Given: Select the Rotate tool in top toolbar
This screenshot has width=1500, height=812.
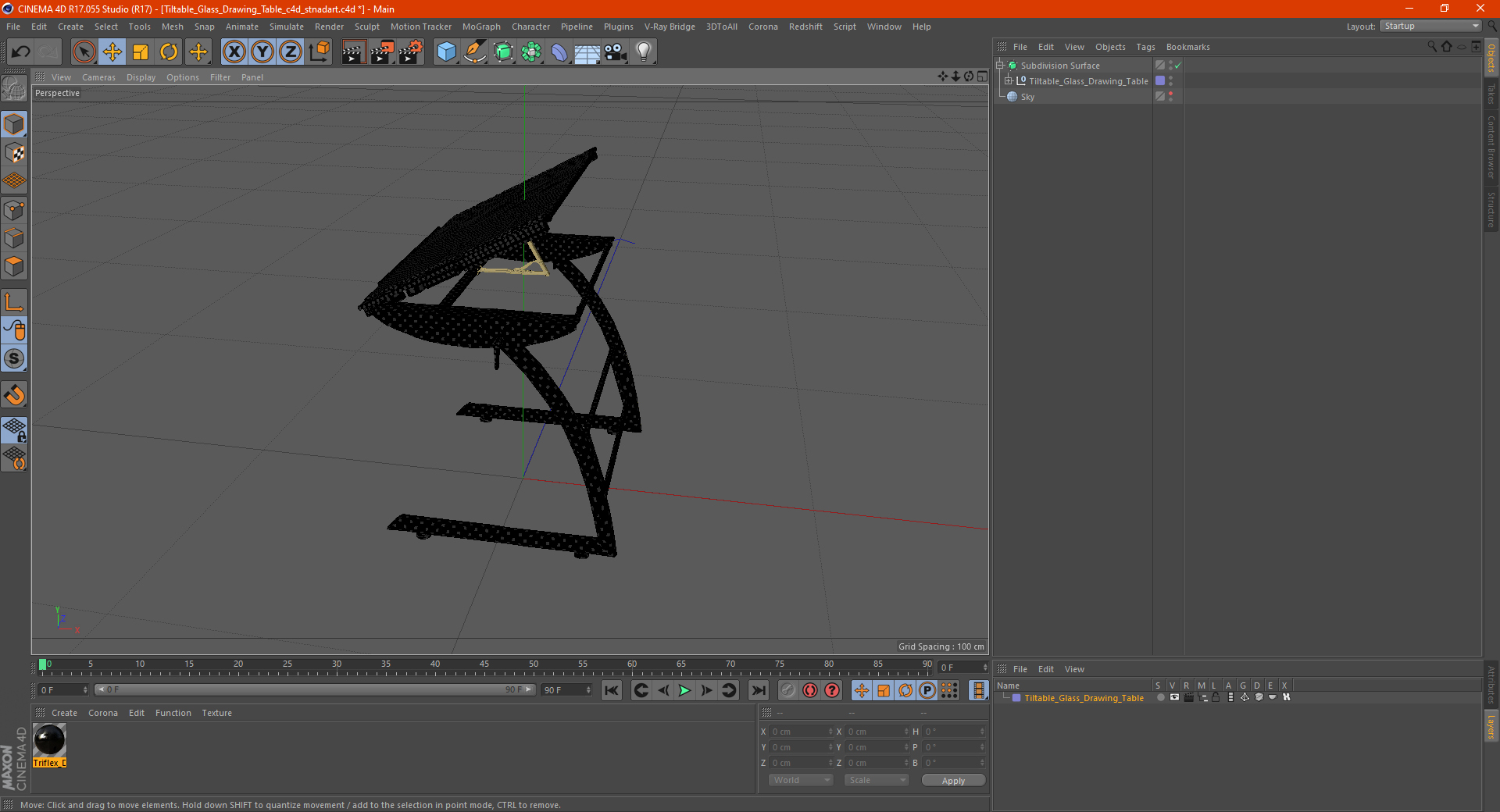Looking at the screenshot, I should click(x=169, y=52).
